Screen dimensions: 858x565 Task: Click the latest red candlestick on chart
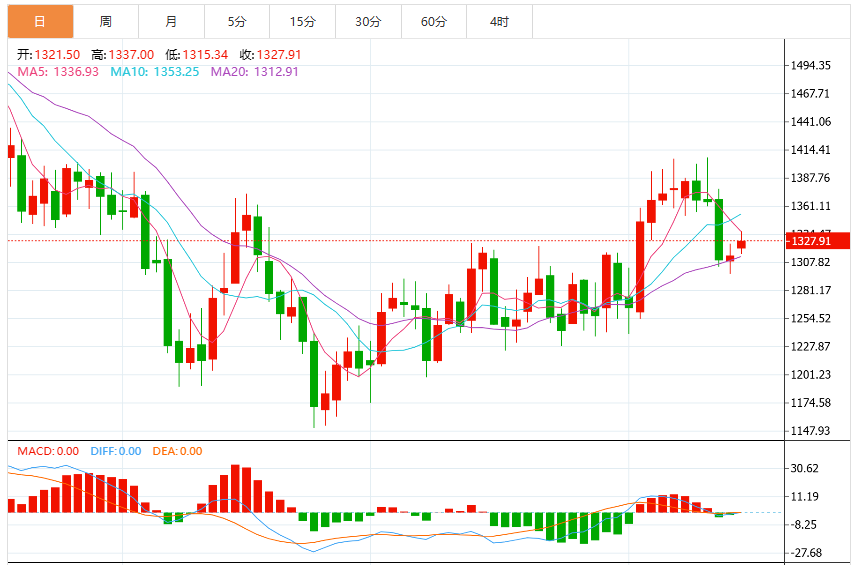click(x=741, y=244)
